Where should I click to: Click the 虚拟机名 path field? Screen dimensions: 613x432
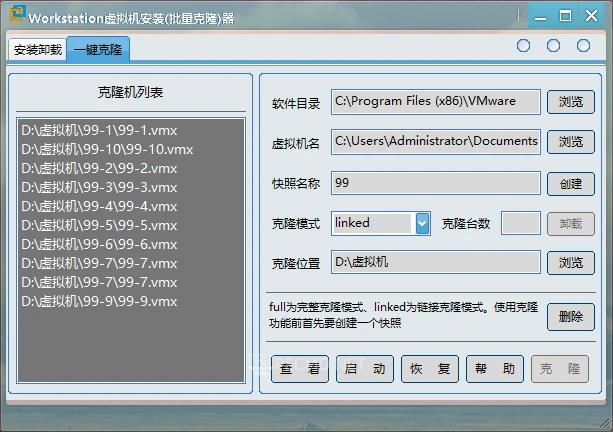tap(436, 142)
